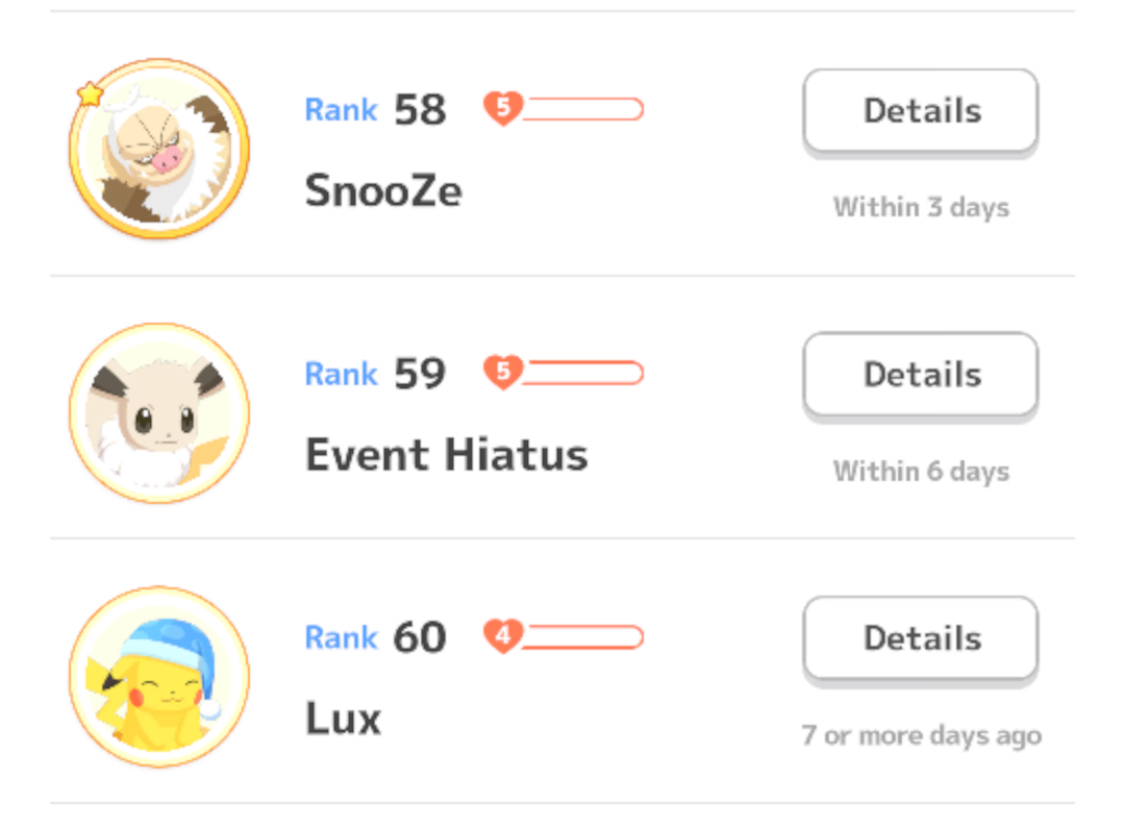Image resolution: width=1125 pixels, height=817 pixels.
Task: Open Details for Lux
Action: point(921,638)
